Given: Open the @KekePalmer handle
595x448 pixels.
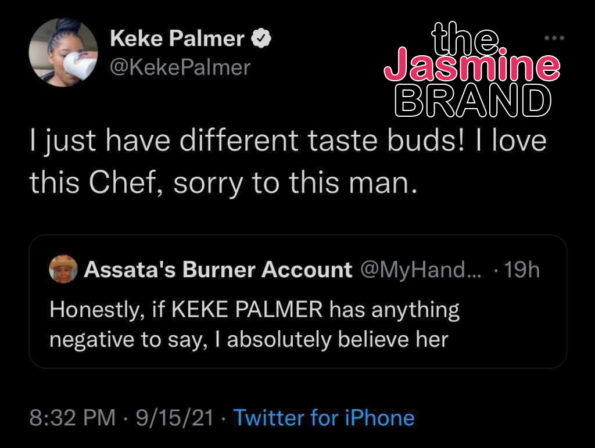Looking at the screenshot, I should 180,68.
